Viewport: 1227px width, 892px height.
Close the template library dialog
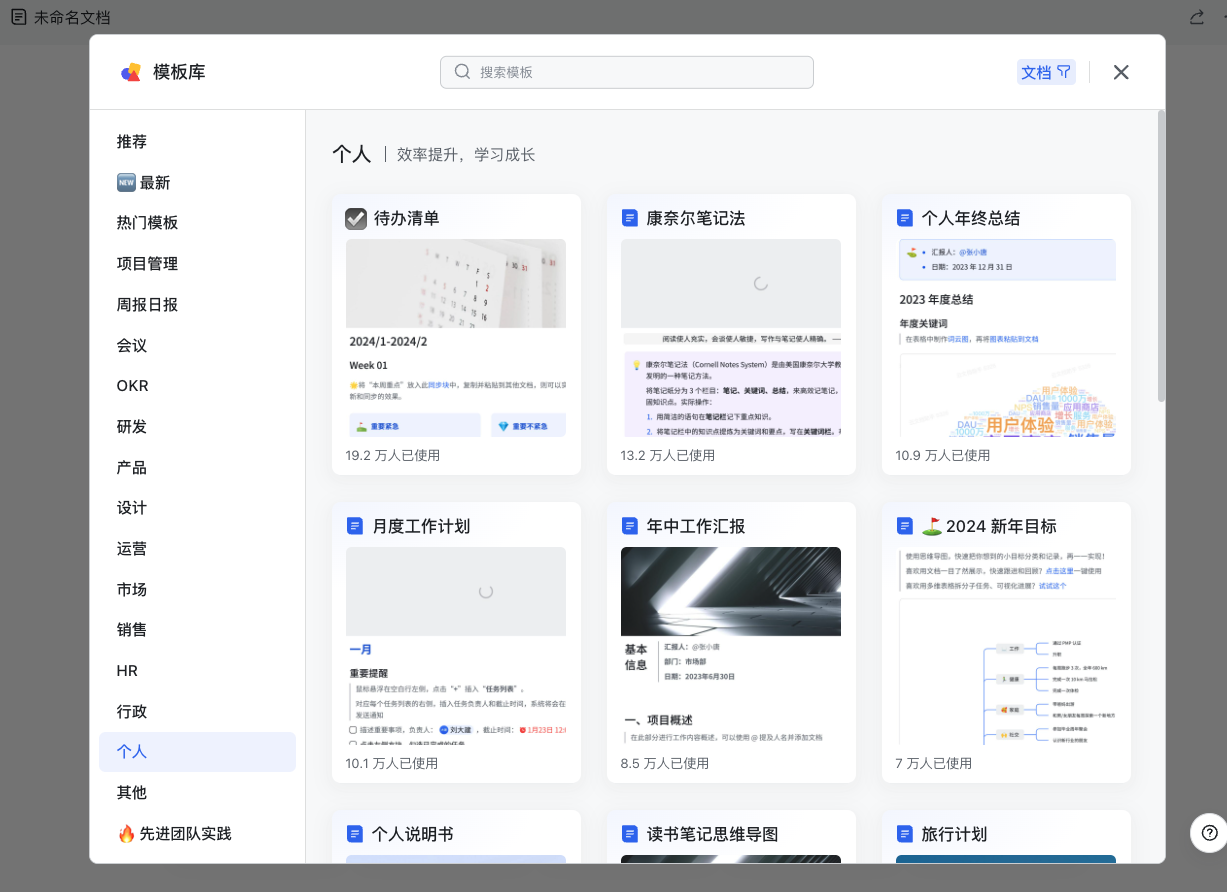tap(1121, 72)
